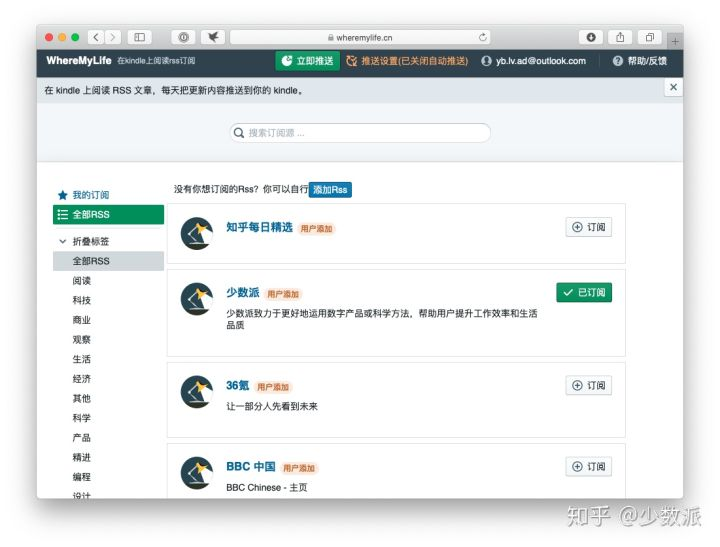The image size is (720, 547).
Task: Reload the wheremylife.cn page
Action: coord(483,37)
